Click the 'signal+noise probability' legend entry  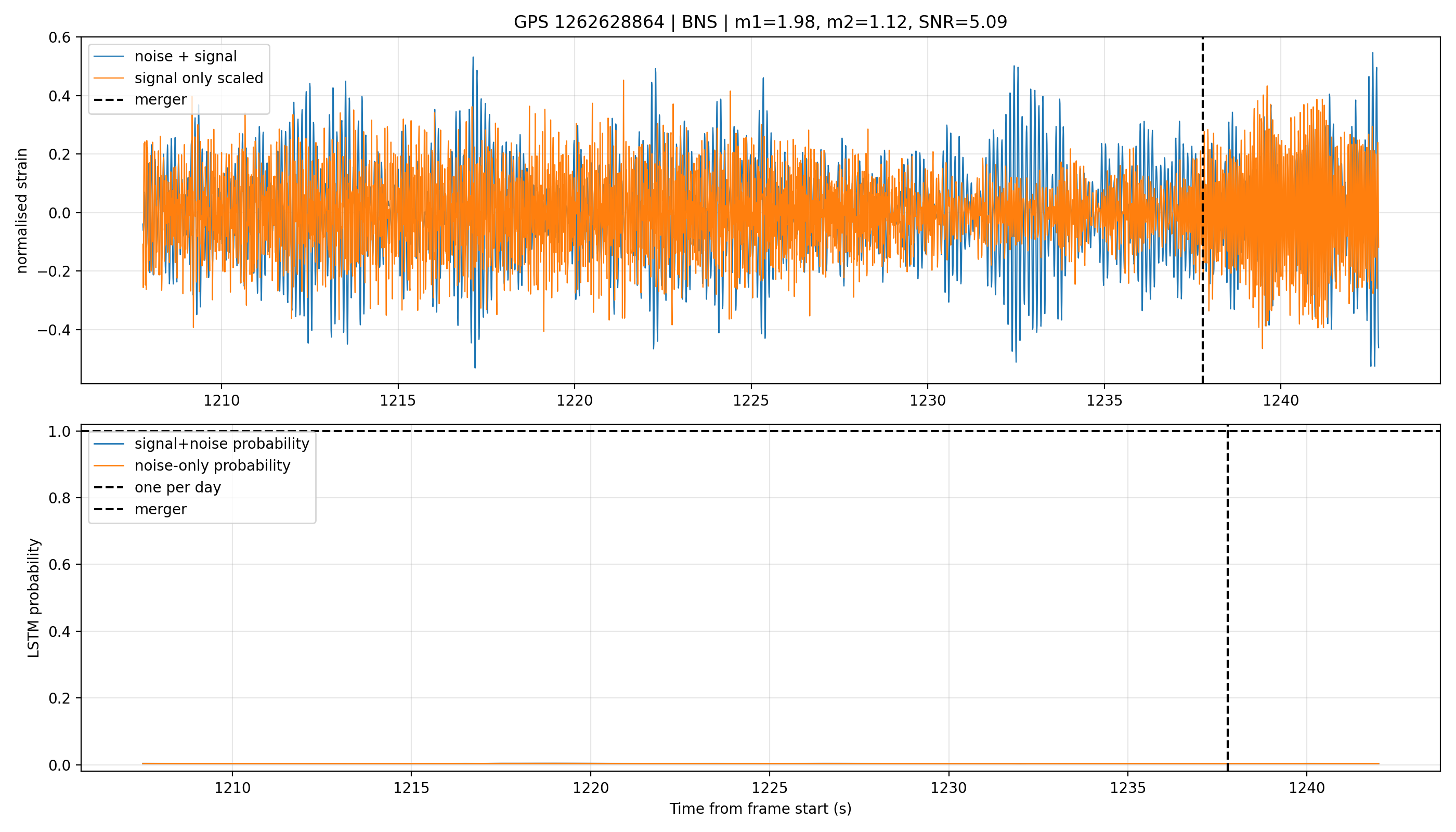(x=201, y=444)
